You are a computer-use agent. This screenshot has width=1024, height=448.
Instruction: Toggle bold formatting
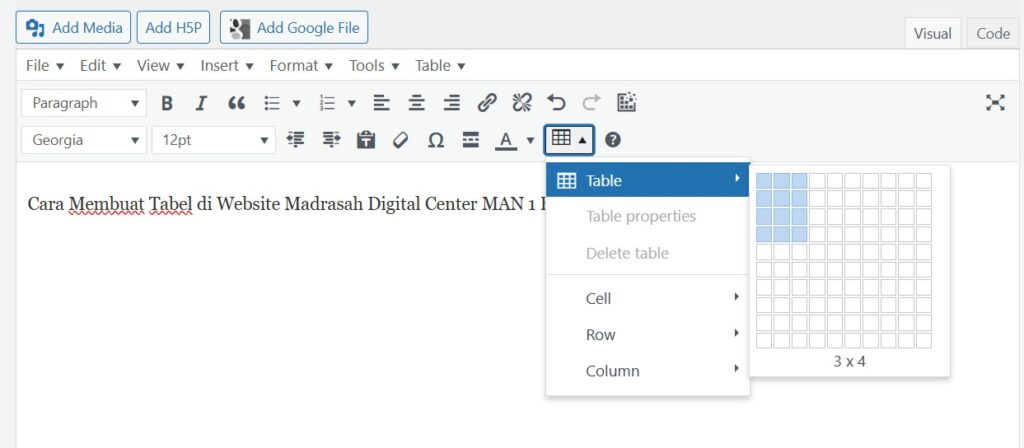tap(167, 103)
